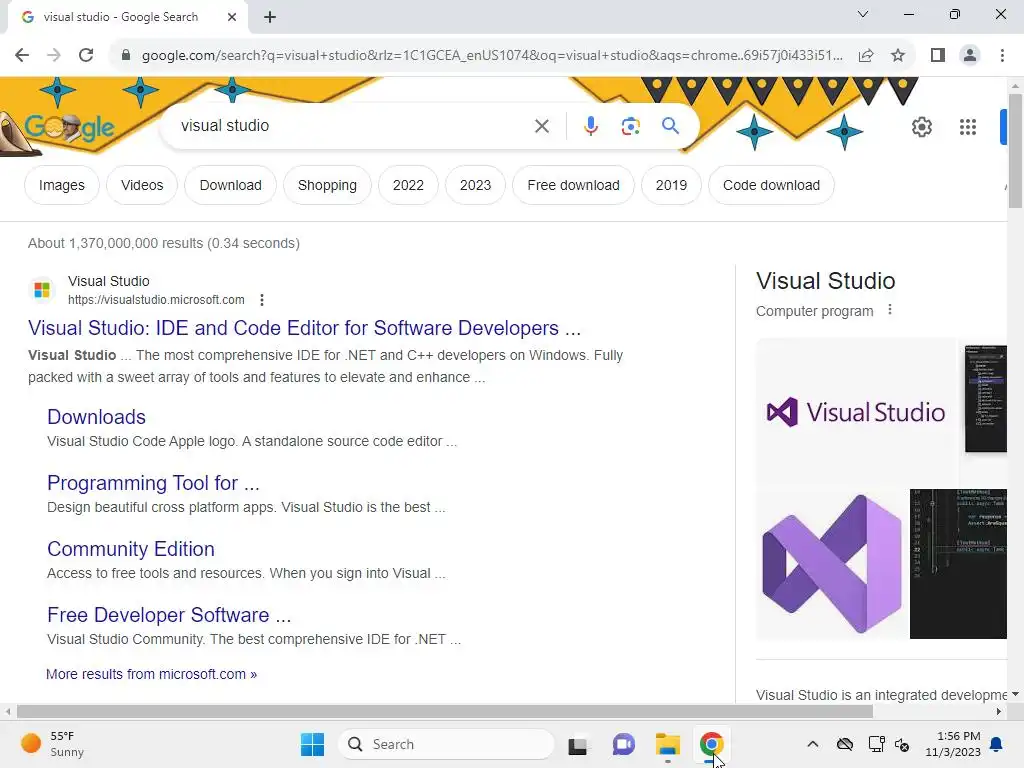
Task: Open the Chrome profile menu
Action: tap(970, 55)
